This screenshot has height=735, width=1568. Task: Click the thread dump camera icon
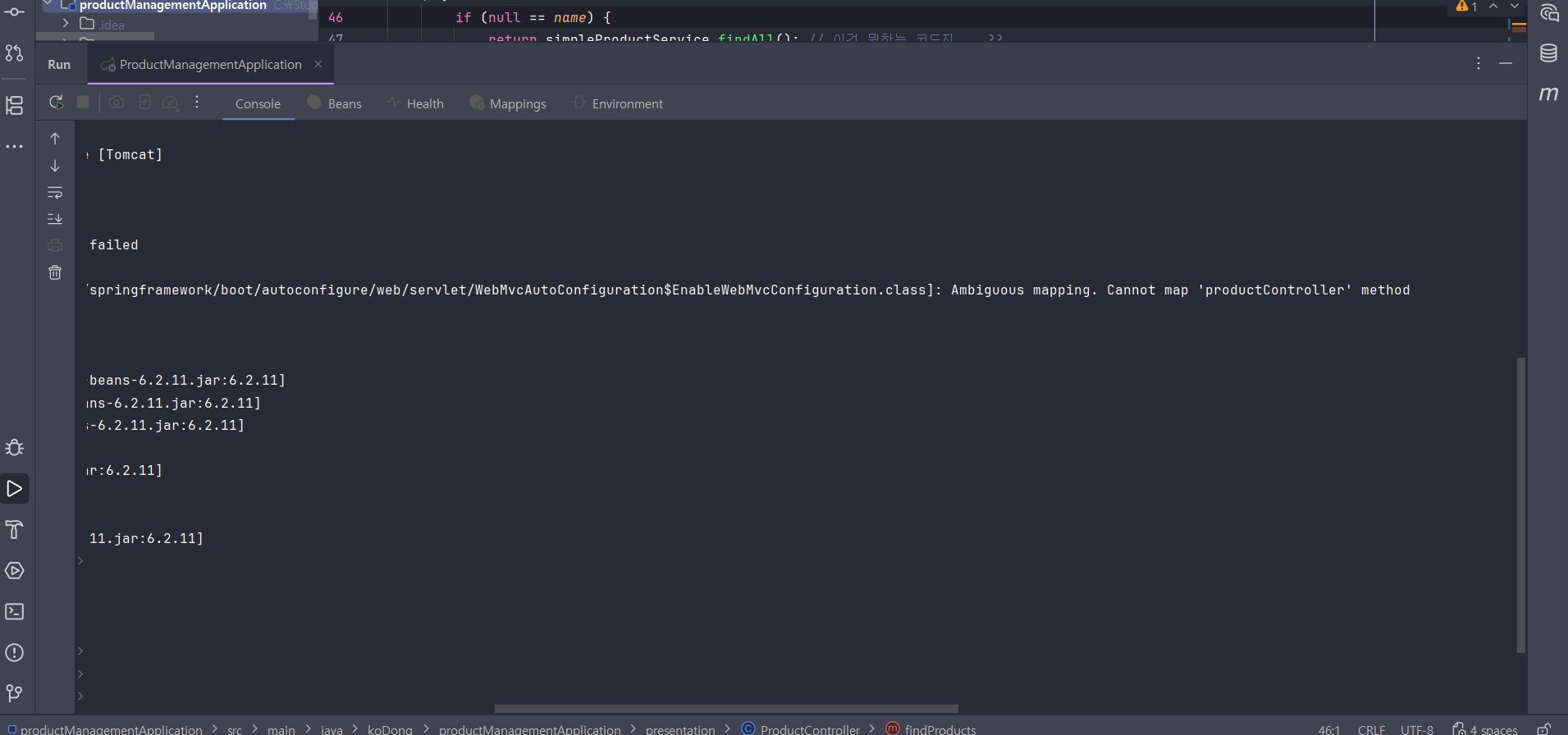click(117, 103)
